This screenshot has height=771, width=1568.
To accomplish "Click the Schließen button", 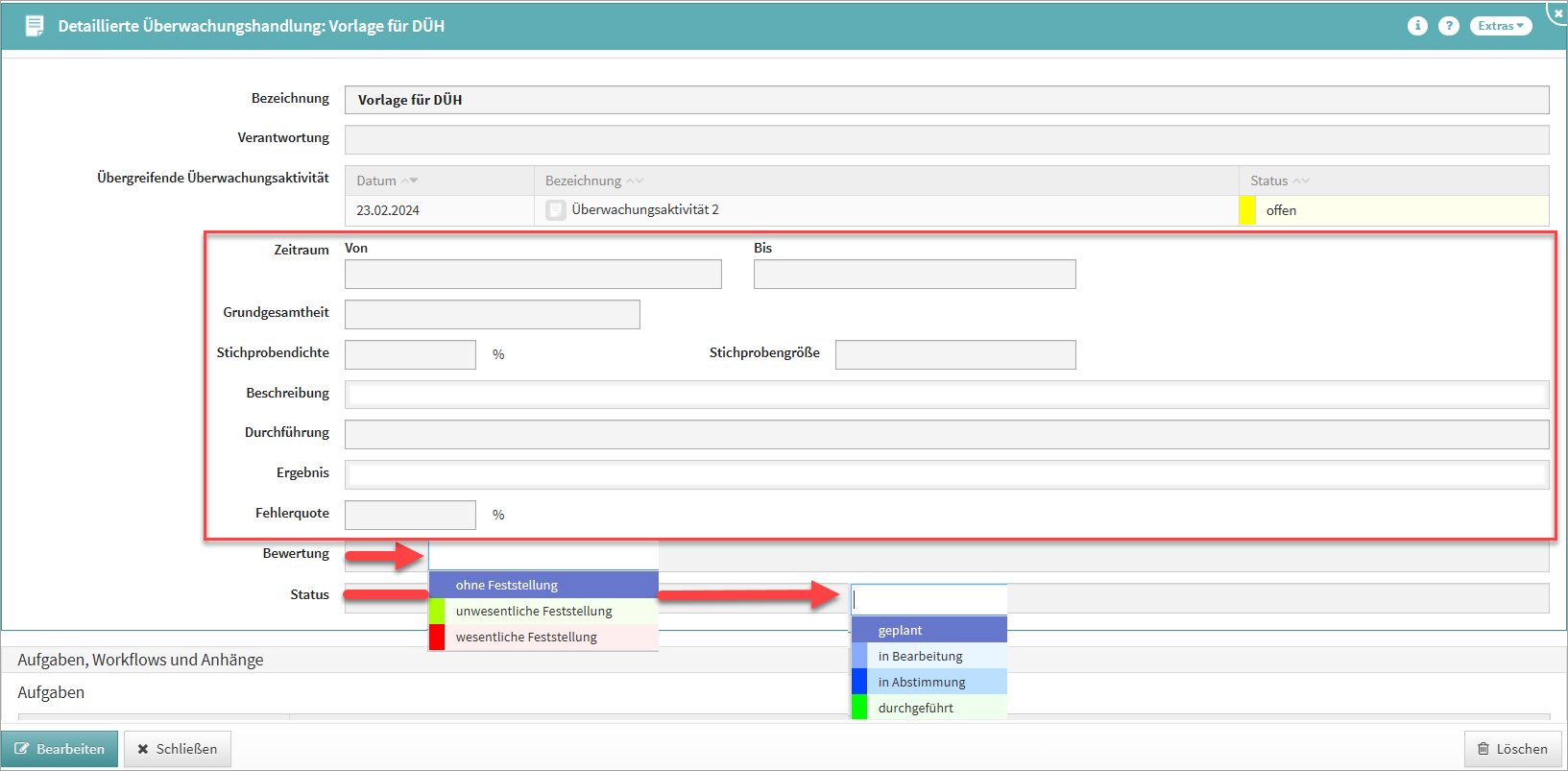I will point(178,749).
